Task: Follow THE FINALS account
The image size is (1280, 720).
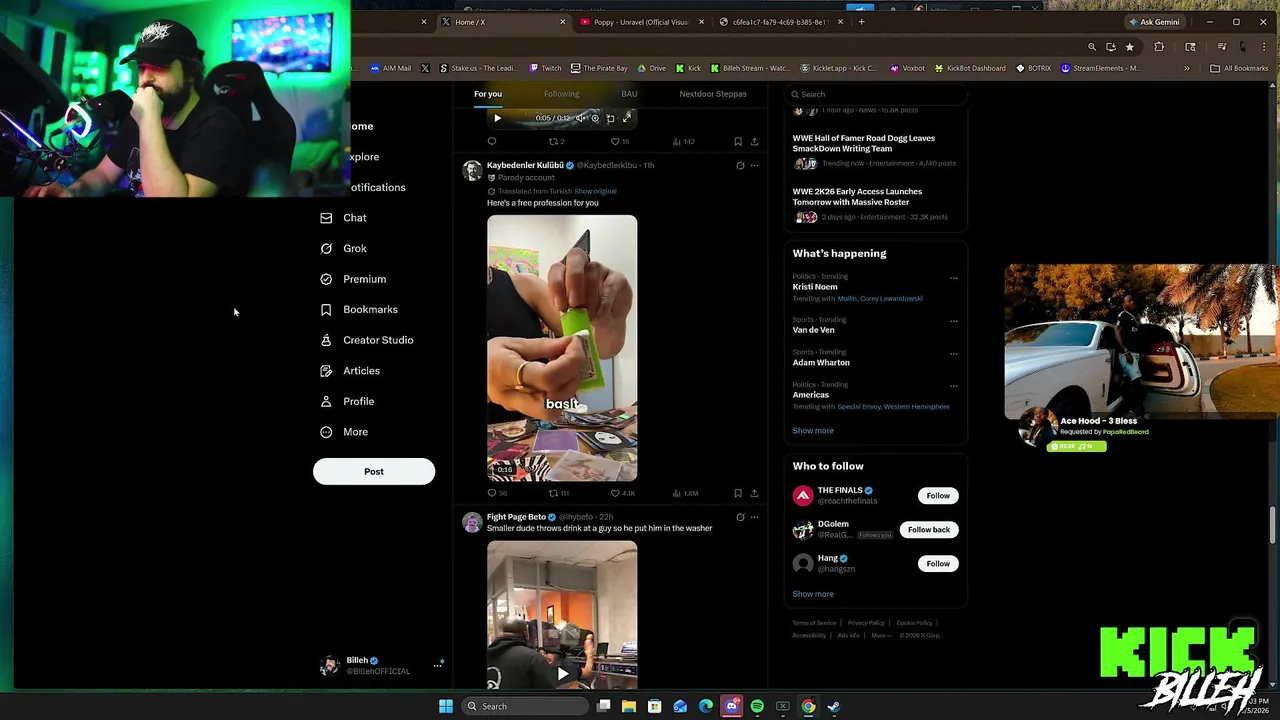Action: [x=938, y=496]
